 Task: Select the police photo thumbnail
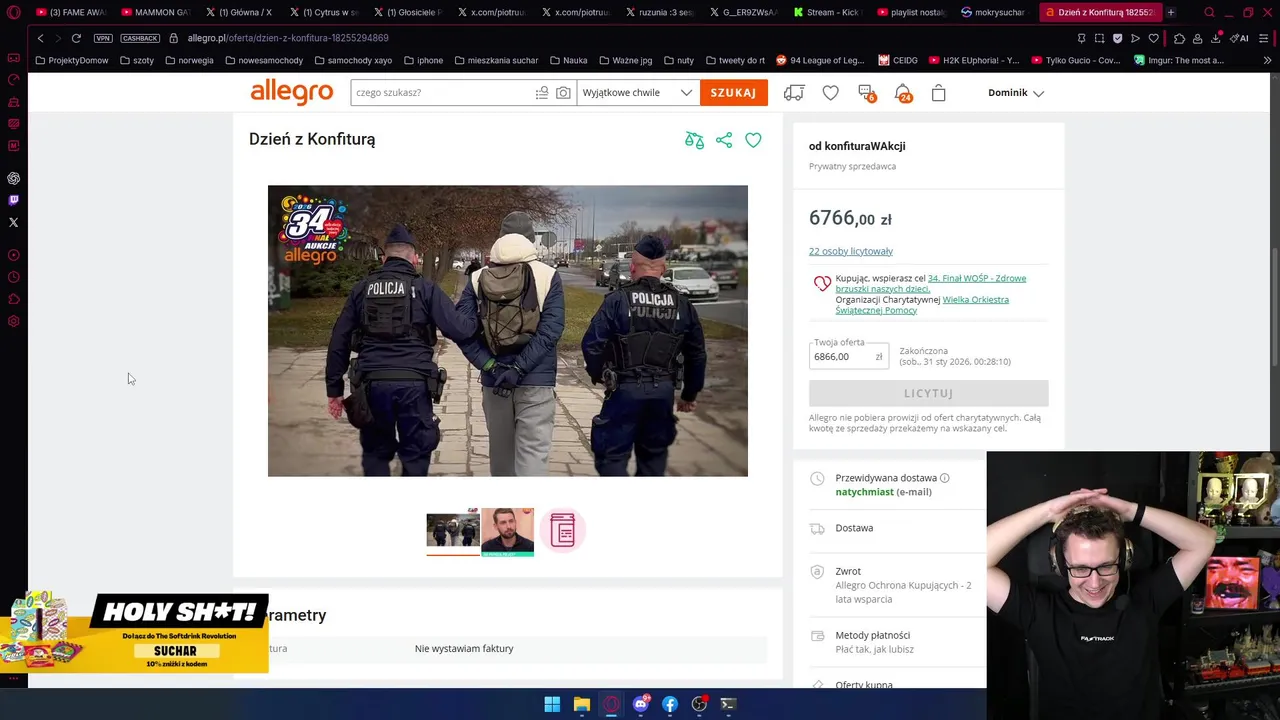[x=453, y=530]
